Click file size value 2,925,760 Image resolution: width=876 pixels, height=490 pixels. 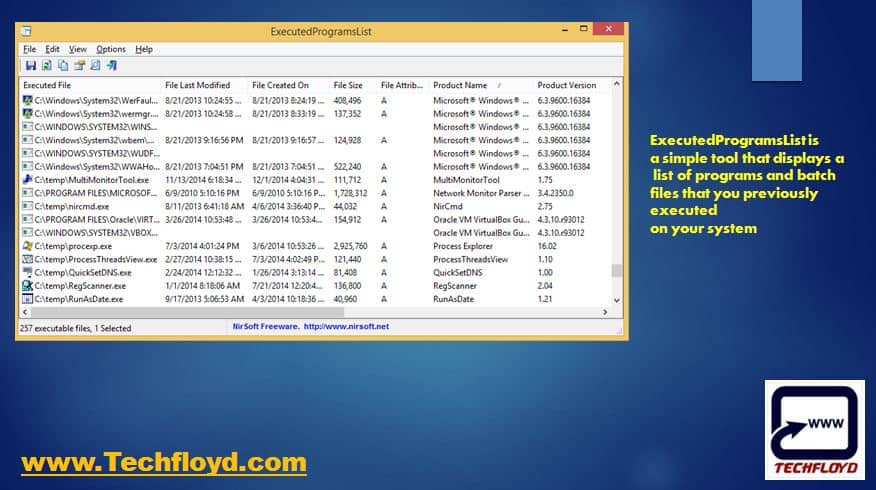click(x=350, y=246)
